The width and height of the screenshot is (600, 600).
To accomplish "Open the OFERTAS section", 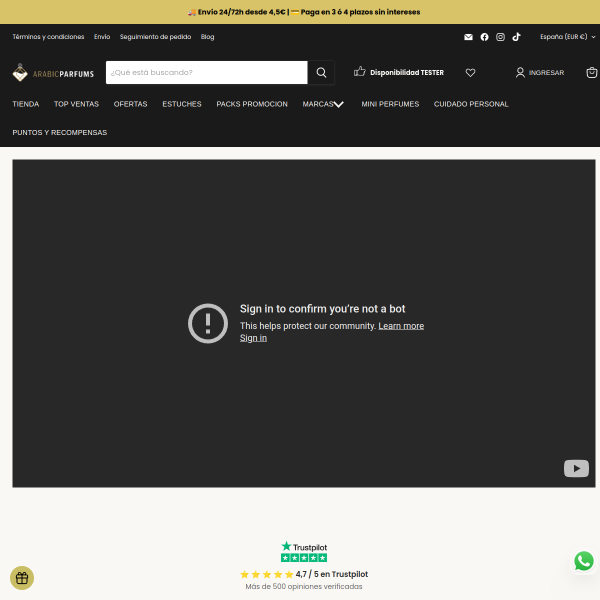I will pyautogui.click(x=130, y=104).
